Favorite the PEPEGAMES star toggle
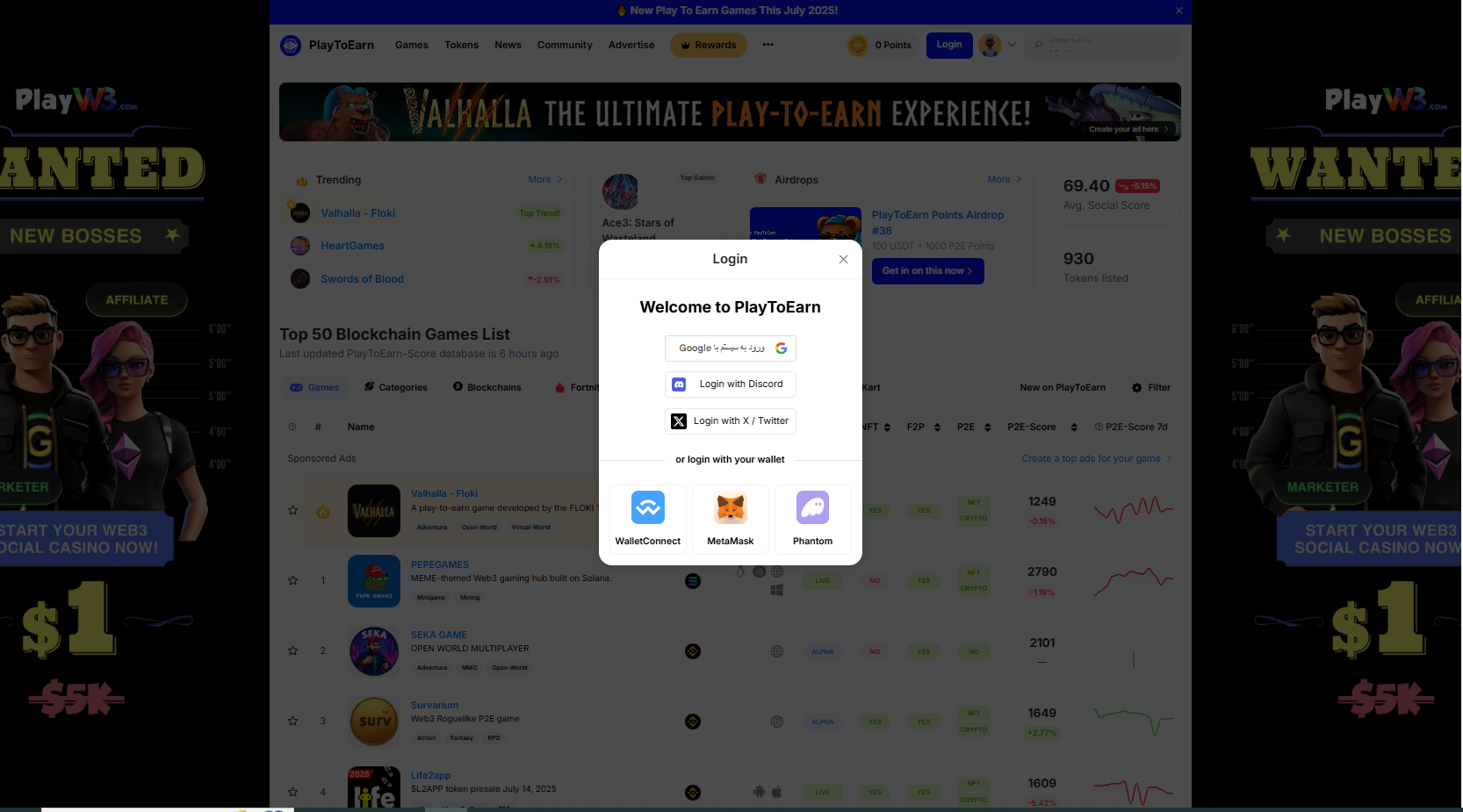This screenshot has height=812, width=1463. pyautogui.click(x=293, y=580)
